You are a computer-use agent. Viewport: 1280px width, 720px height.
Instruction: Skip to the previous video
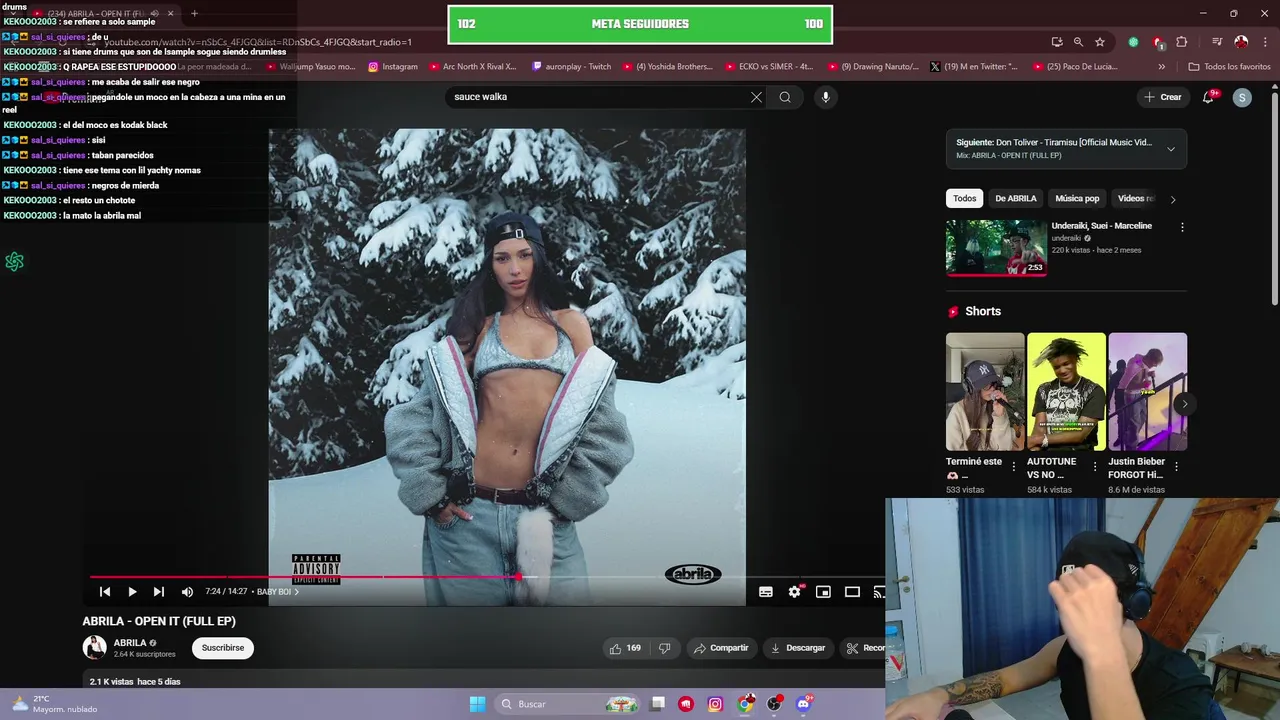pos(105,592)
